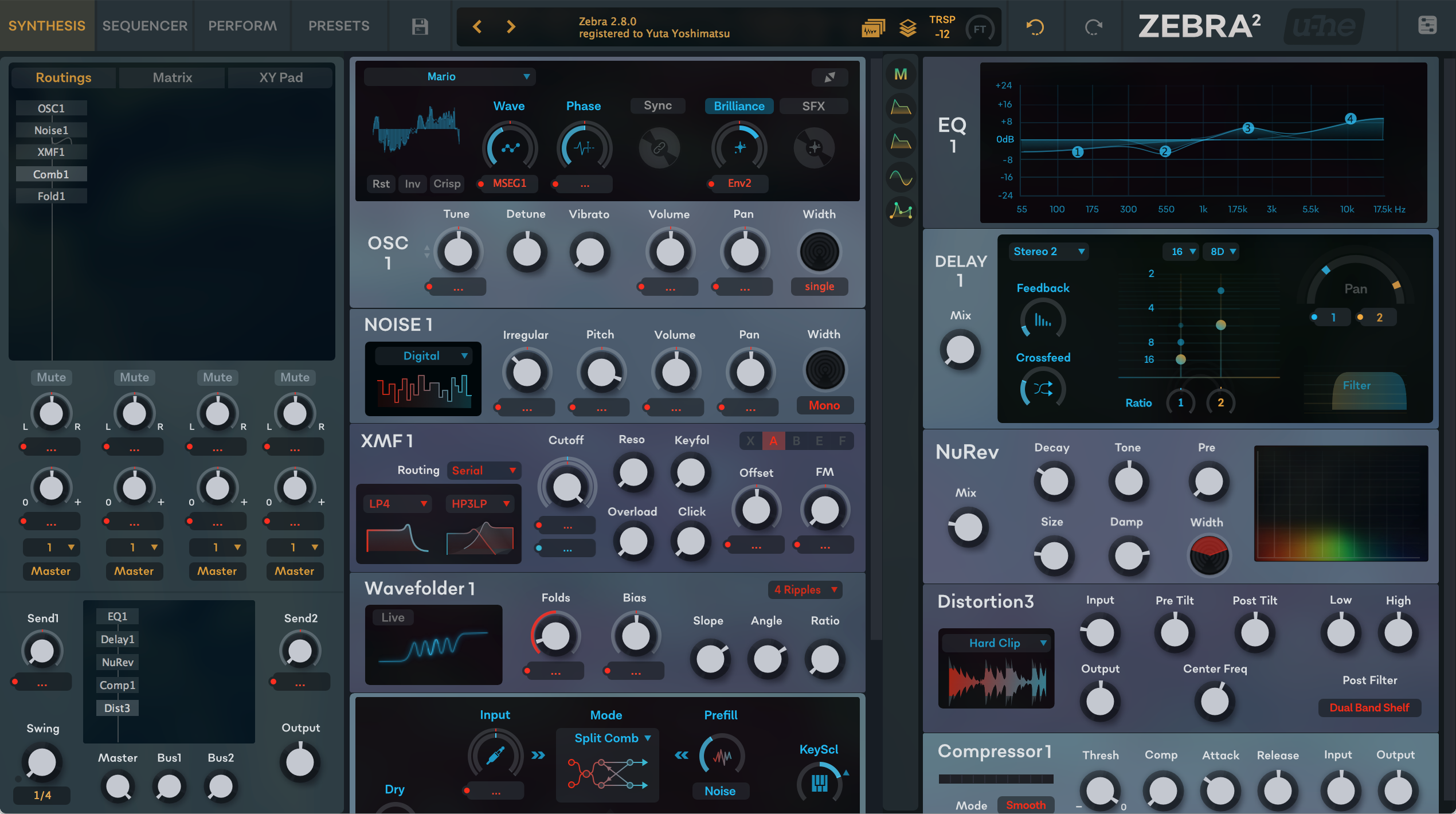Select filter slot A in XMF 1
The width and height of the screenshot is (1456, 814).
point(773,441)
